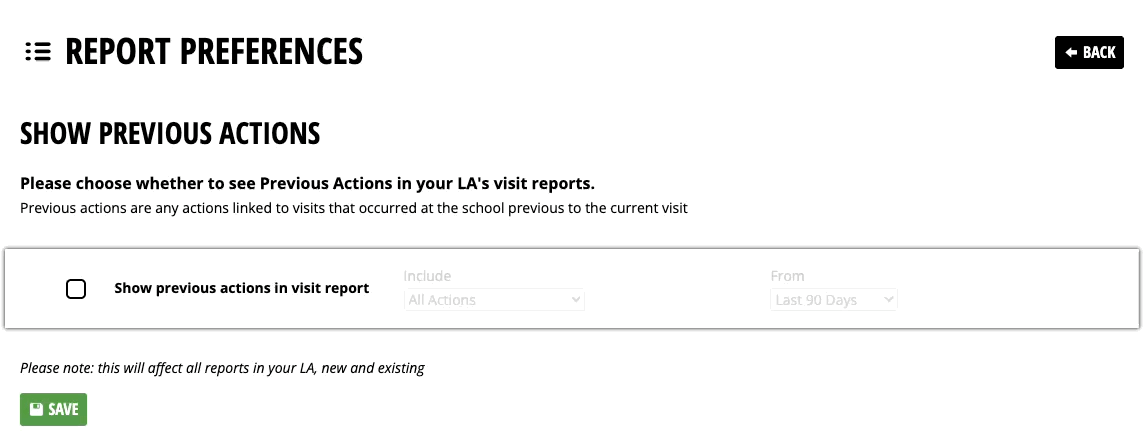1148x444 pixels.
Task: Tick the Show previous actions checkbox
Action: point(76,289)
